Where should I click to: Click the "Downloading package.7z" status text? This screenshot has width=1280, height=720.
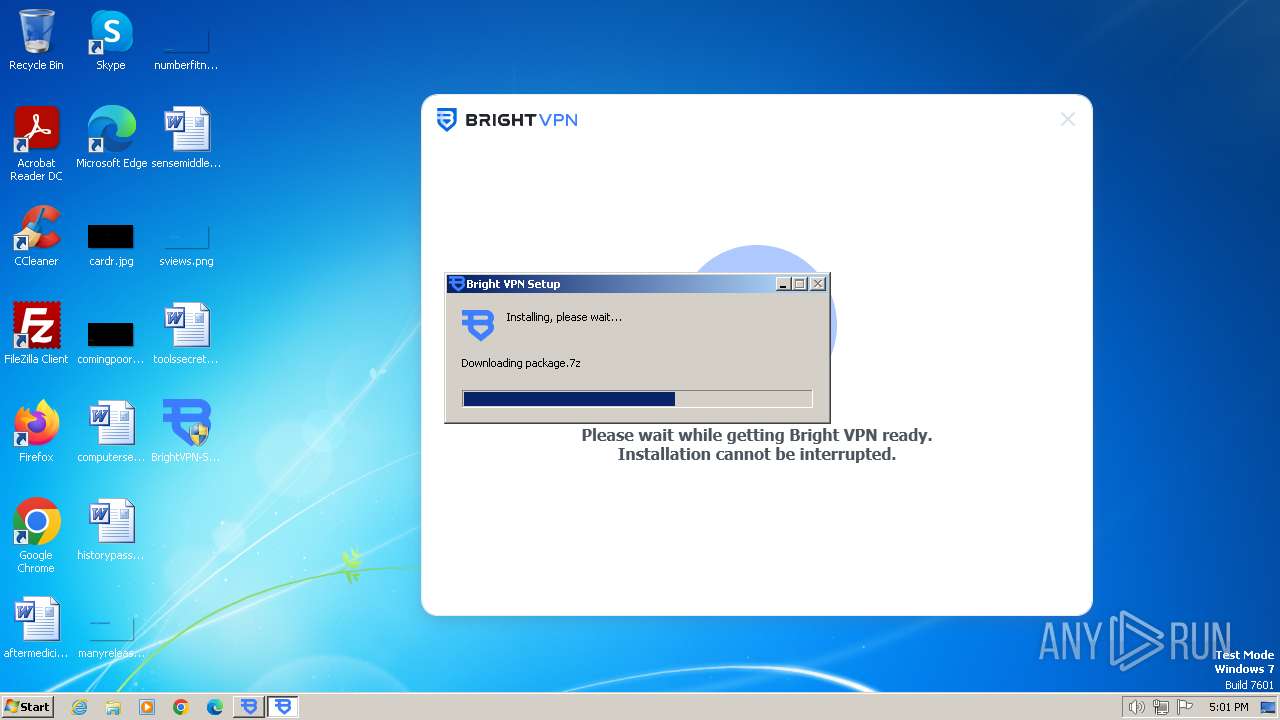point(521,363)
